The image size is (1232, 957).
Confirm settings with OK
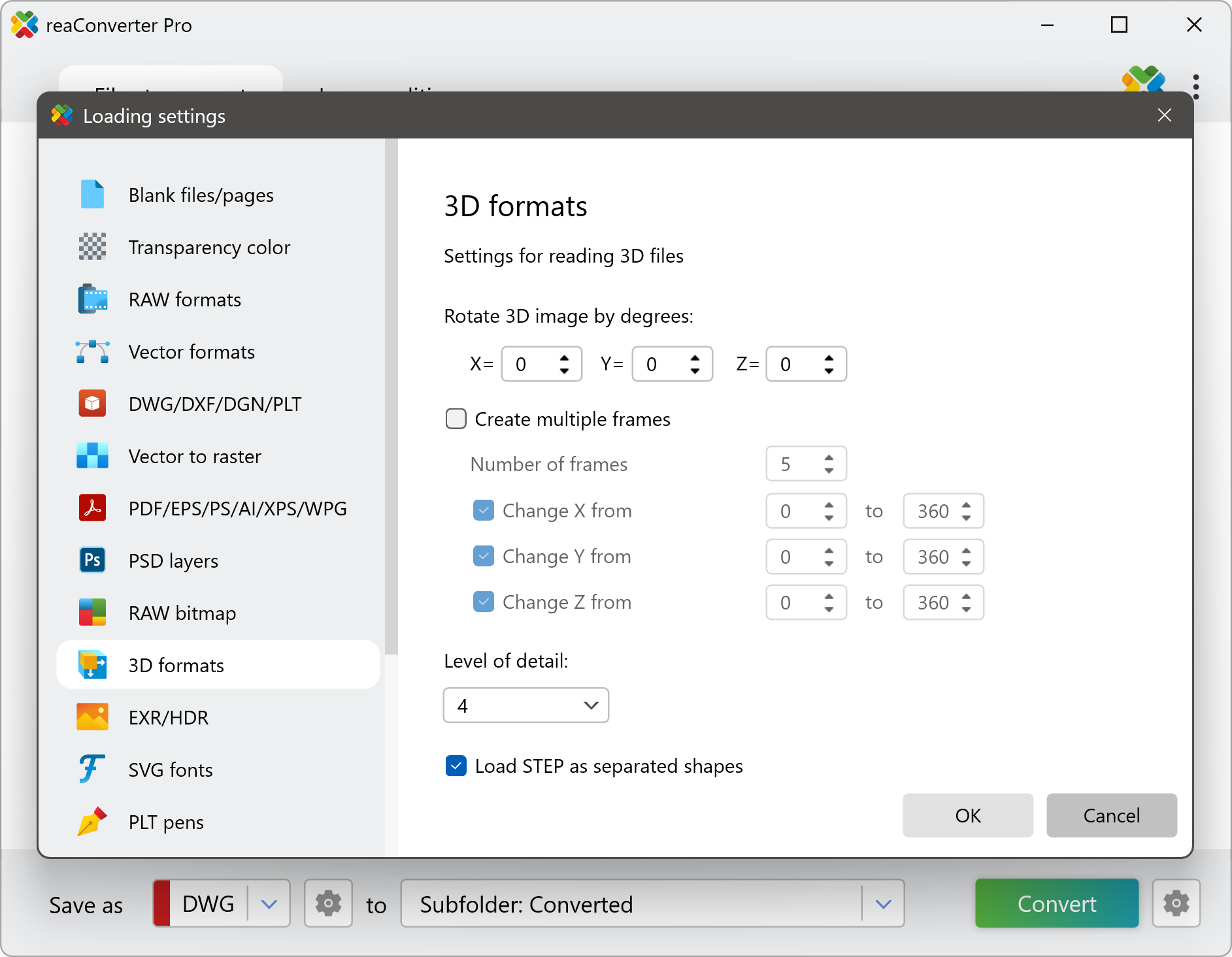coord(967,815)
